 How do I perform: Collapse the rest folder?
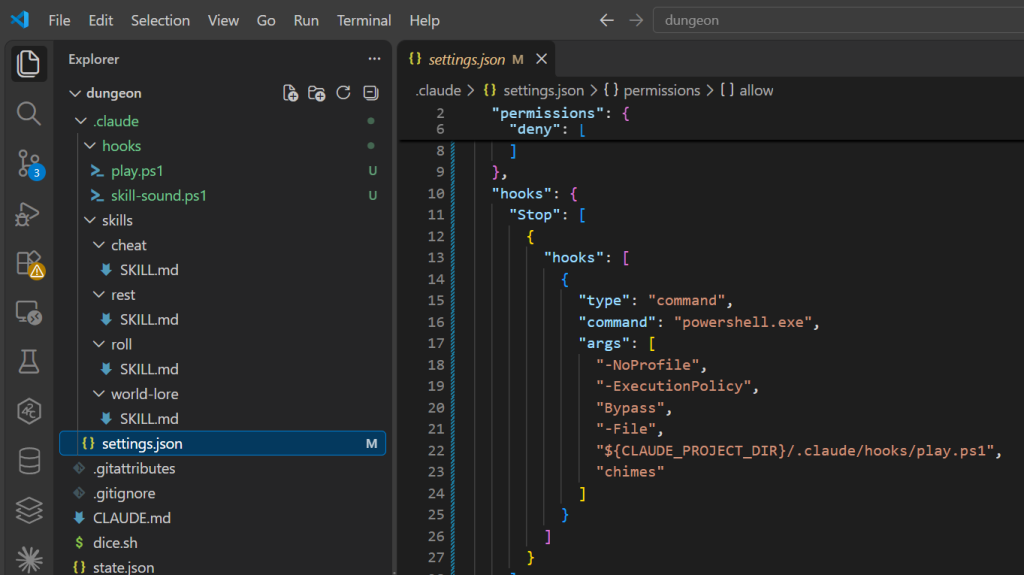pyautogui.click(x=99, y=295)
